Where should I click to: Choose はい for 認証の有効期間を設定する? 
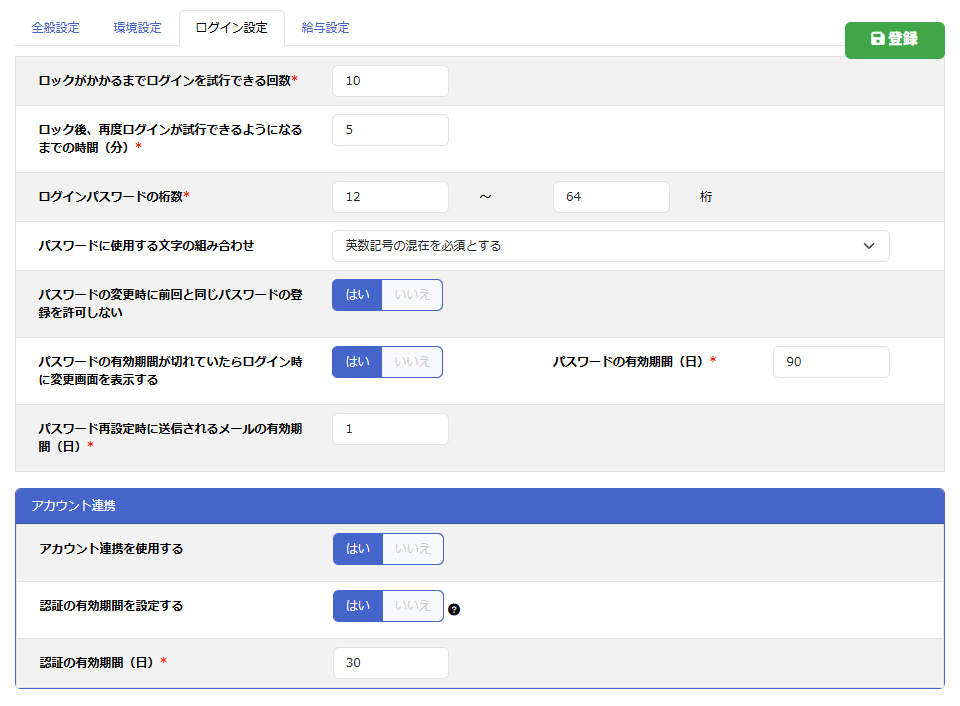coord(358,606)
